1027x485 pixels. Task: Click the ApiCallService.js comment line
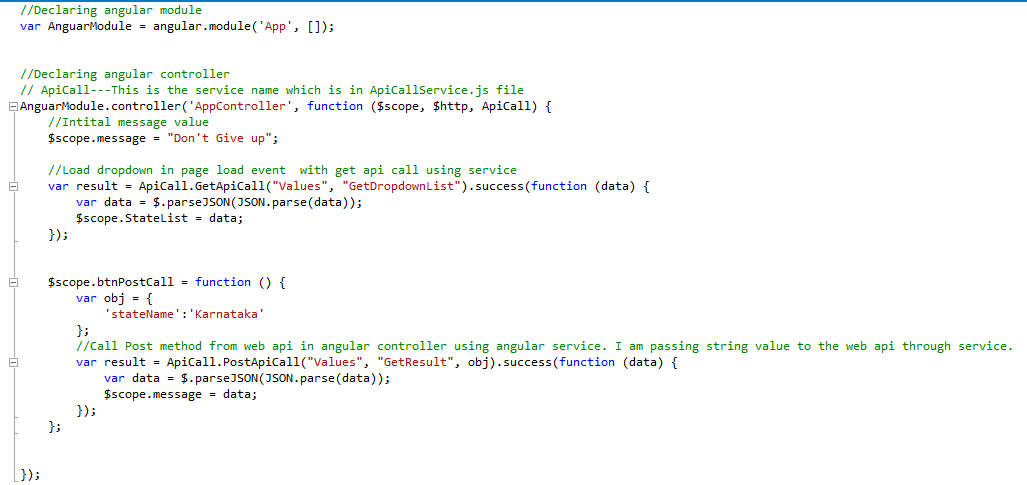point(272,90)
